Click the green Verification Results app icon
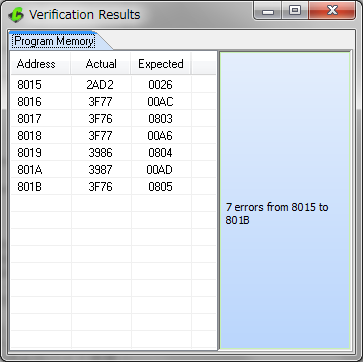This screenshot has width=363, height=362. 16,15
